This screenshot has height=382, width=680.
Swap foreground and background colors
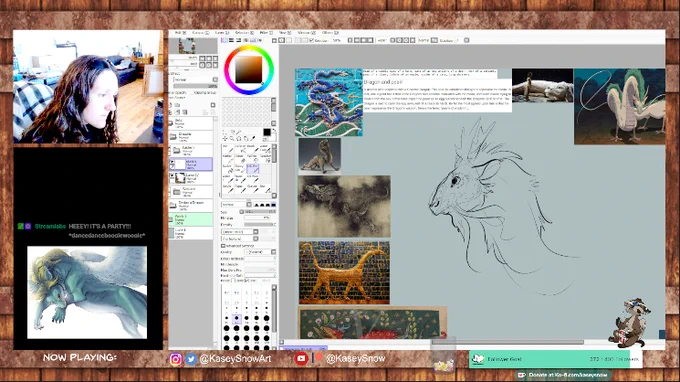(274, 131)
